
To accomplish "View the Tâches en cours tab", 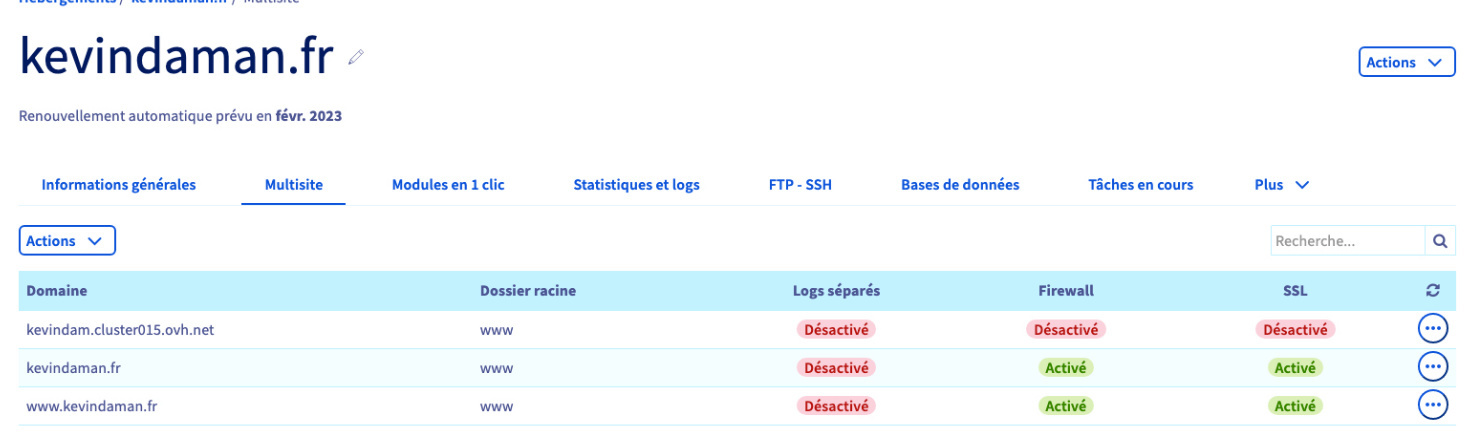I will tap(1140, 185).
